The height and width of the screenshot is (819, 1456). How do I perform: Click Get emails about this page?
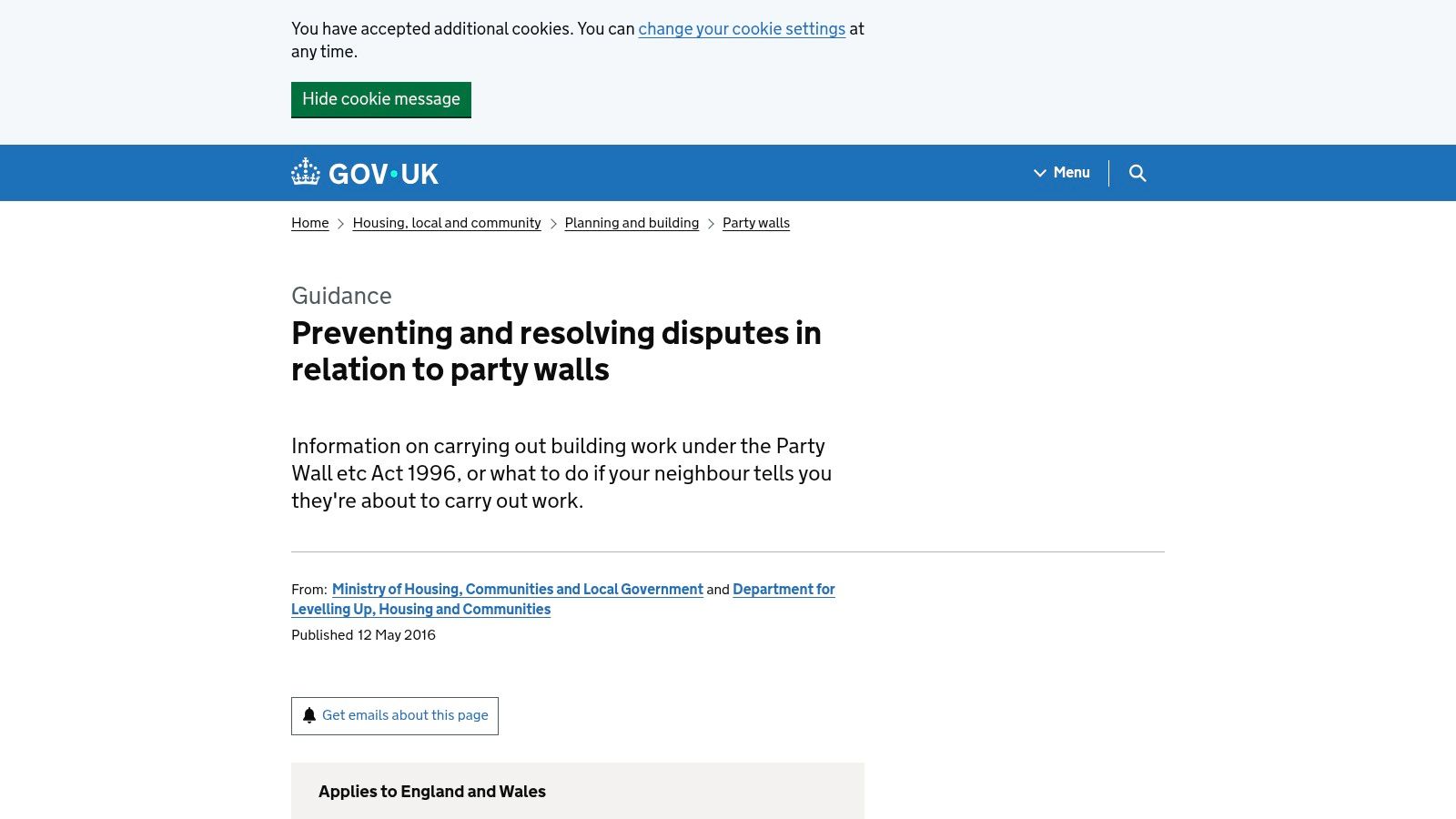(x=395, y=716)
